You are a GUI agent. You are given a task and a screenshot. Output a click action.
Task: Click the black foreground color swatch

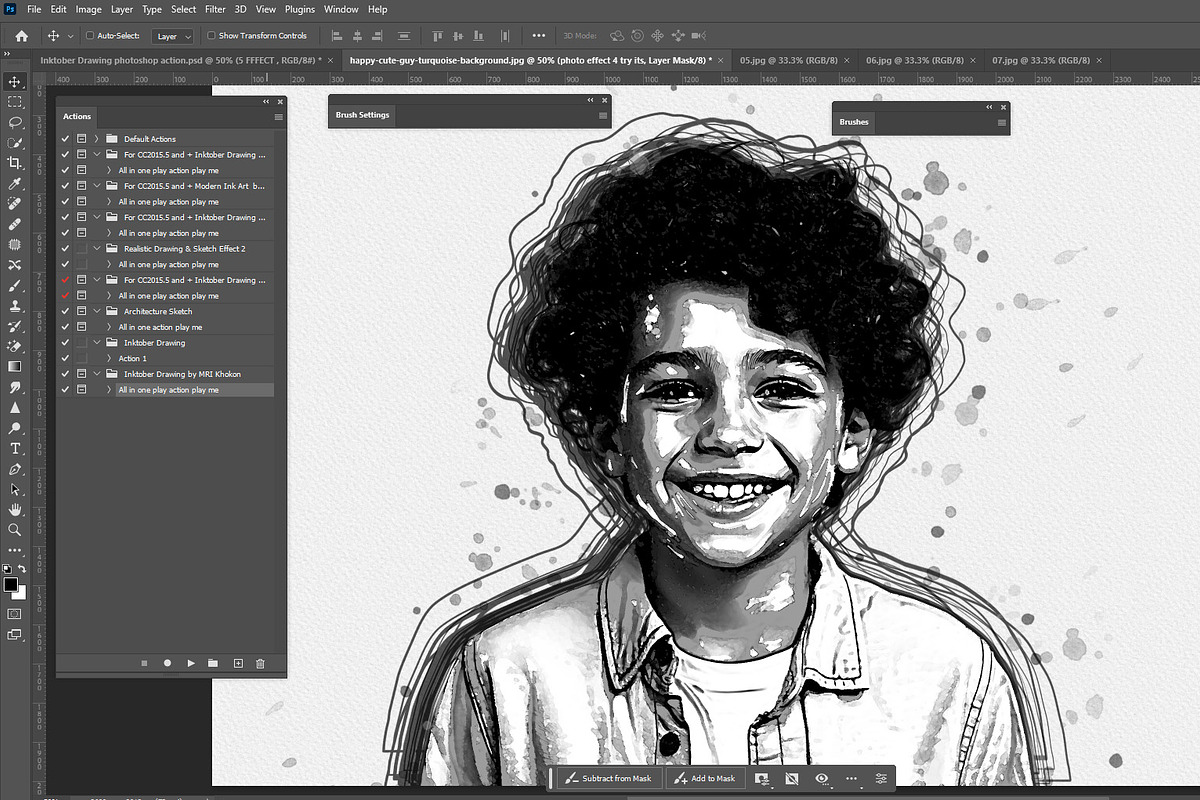(11, 584)
